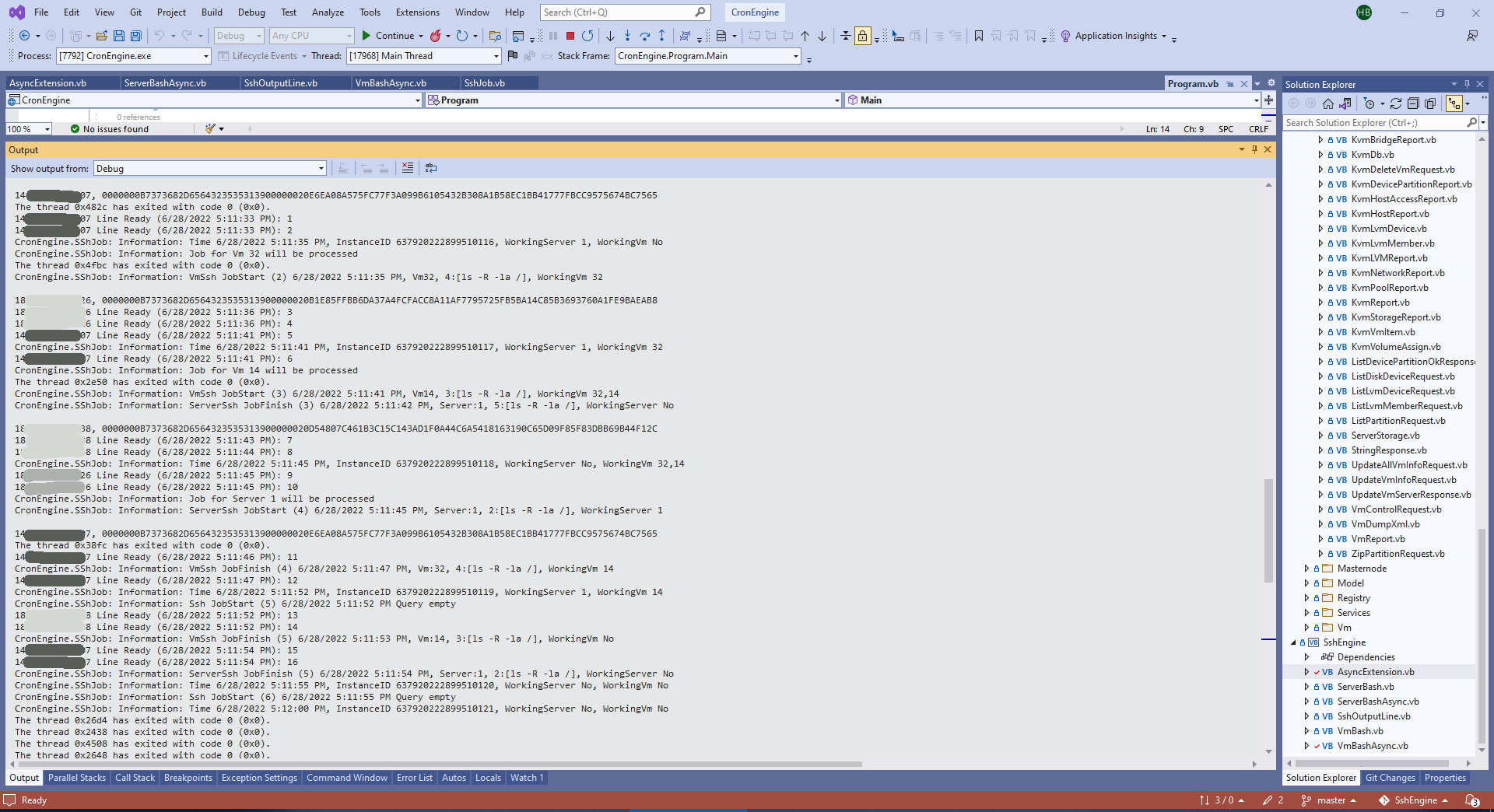Screen dimensions: 1494x812
Task: Click the notifications icon in status bar
Action: pyautogui.click(x=1471, y=800)
